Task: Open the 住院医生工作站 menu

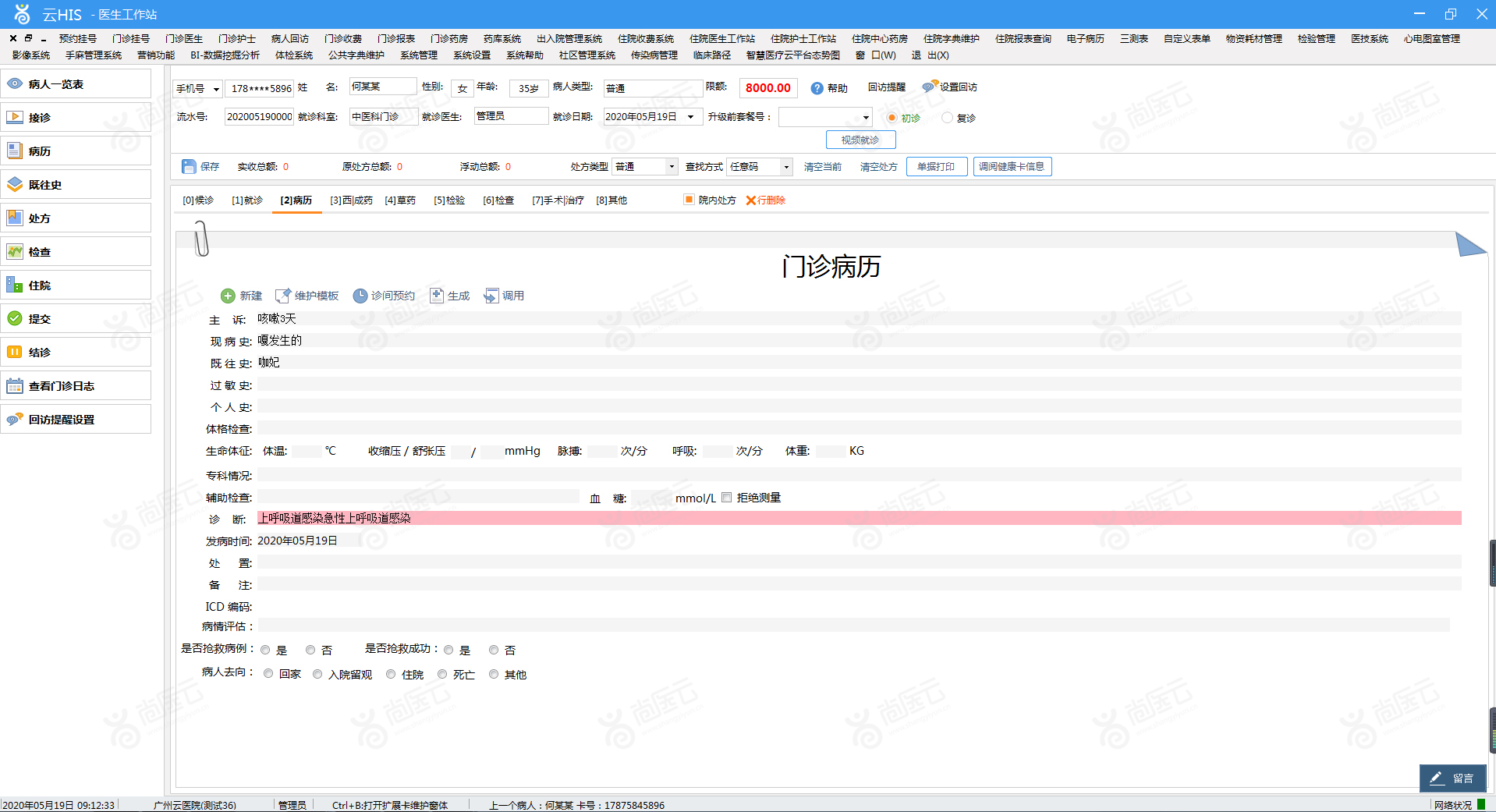Action: (x=722, y=38)
